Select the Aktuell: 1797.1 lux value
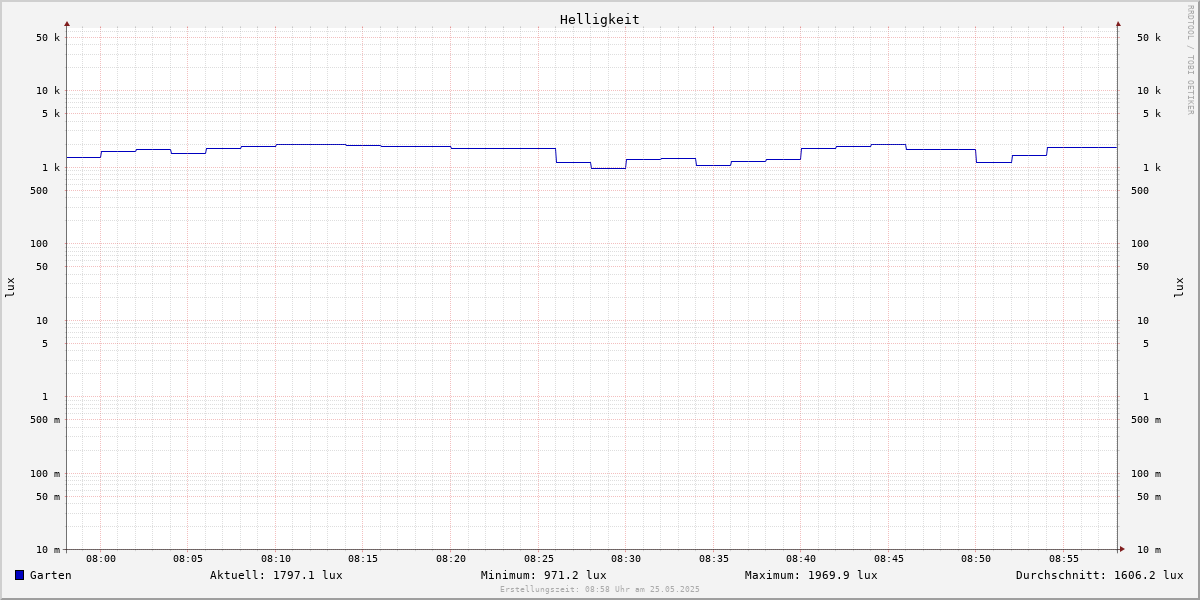Image resolution: width=1200 pixels, height=600 pixels. 276,575
